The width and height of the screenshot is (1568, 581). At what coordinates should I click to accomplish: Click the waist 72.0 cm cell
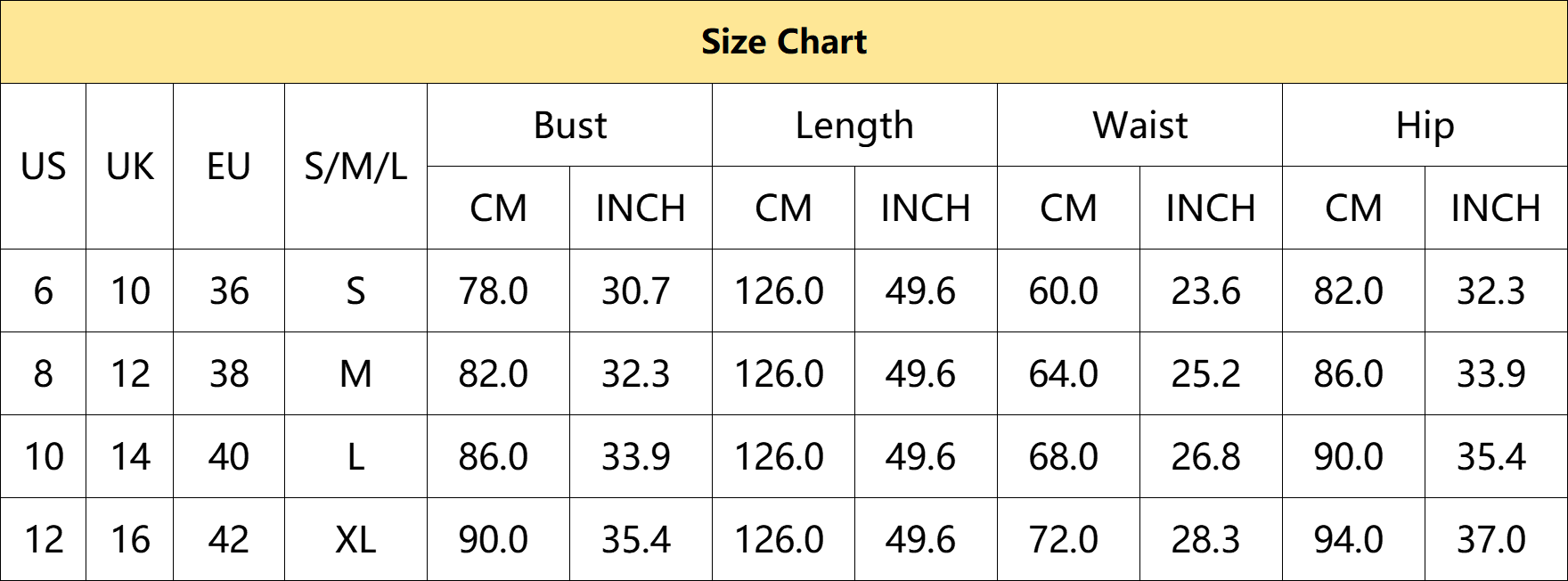coord(1069,540)
